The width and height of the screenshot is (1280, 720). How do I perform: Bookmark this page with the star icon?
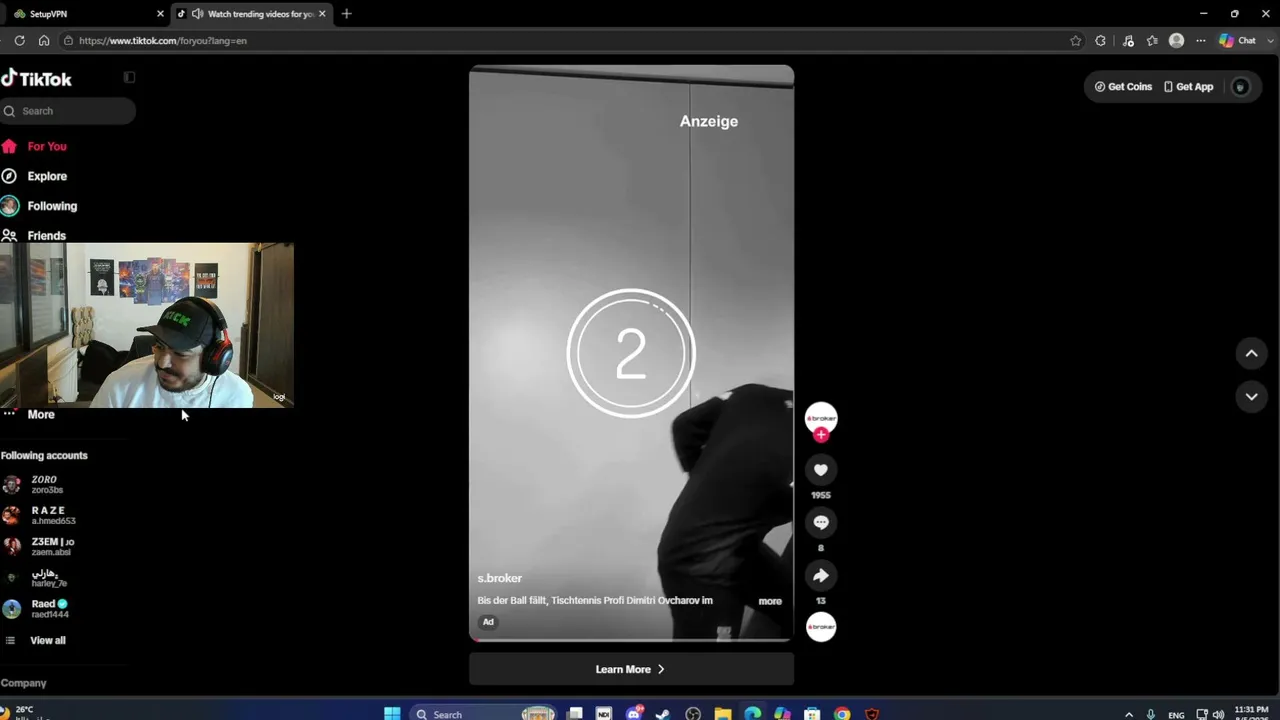tap(1076, 41)
